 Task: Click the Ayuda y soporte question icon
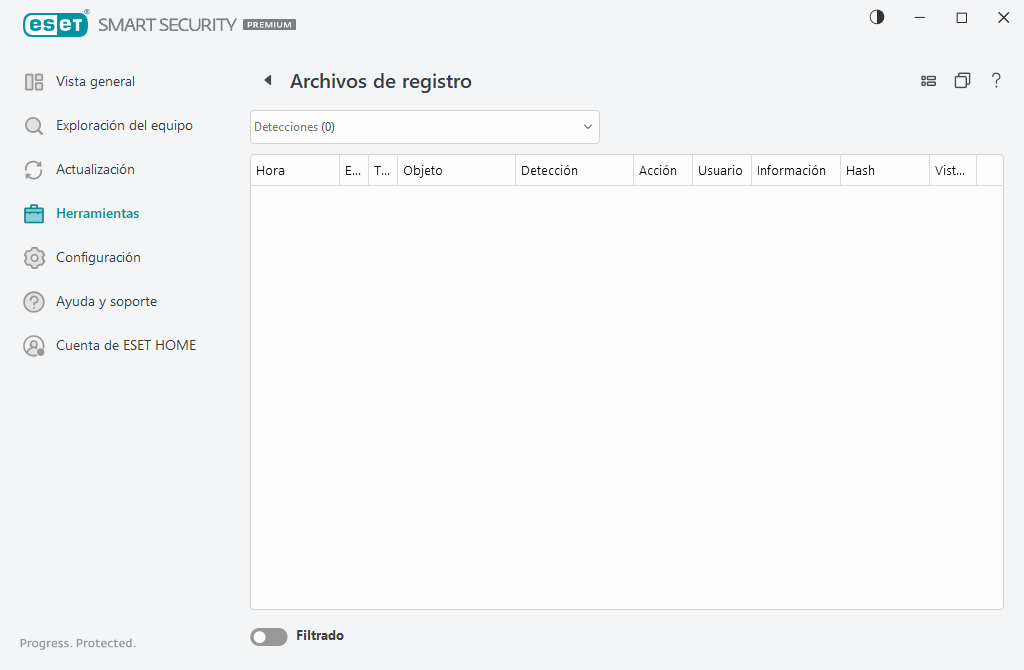coord(34,301)
